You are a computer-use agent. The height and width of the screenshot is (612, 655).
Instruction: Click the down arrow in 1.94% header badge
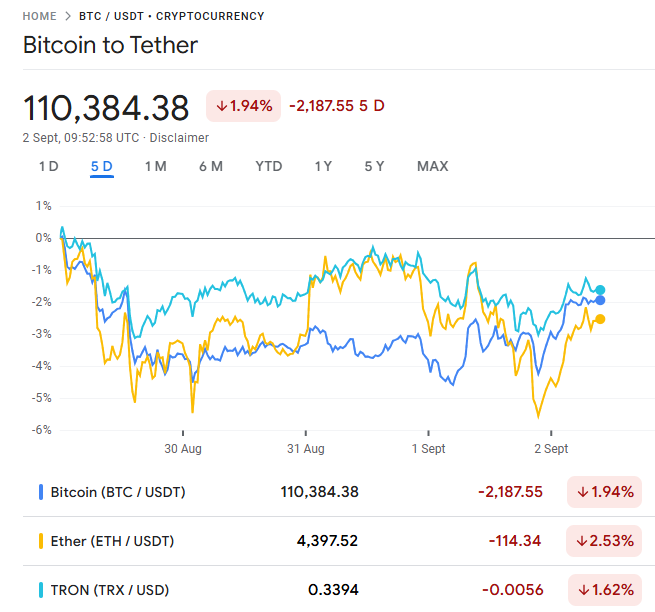(x=221, y=106)
